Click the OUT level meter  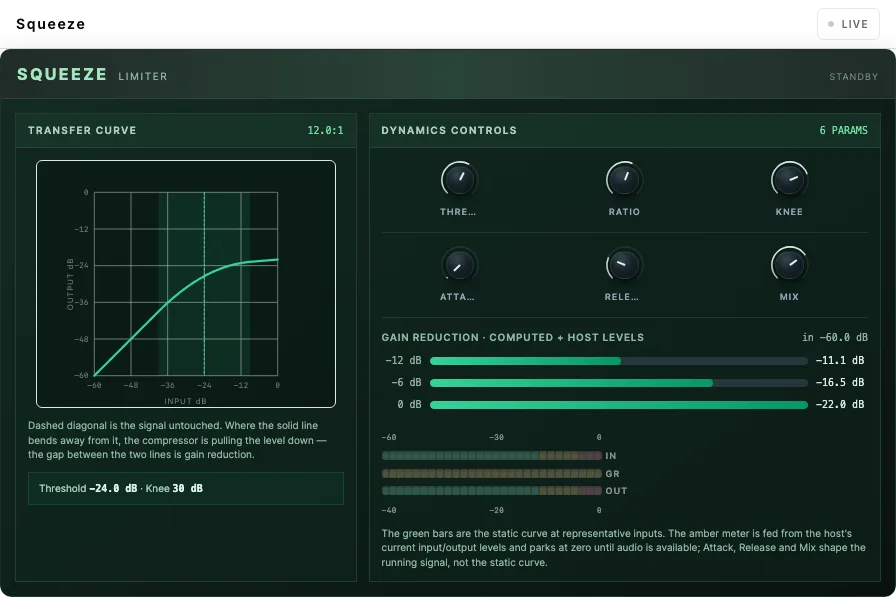coord(491,491)
